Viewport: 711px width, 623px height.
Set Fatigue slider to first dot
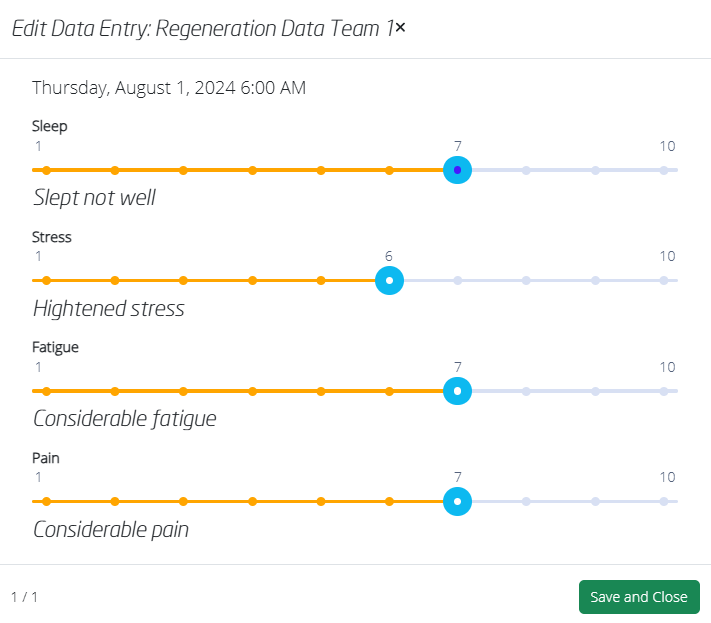coord(47,391)
